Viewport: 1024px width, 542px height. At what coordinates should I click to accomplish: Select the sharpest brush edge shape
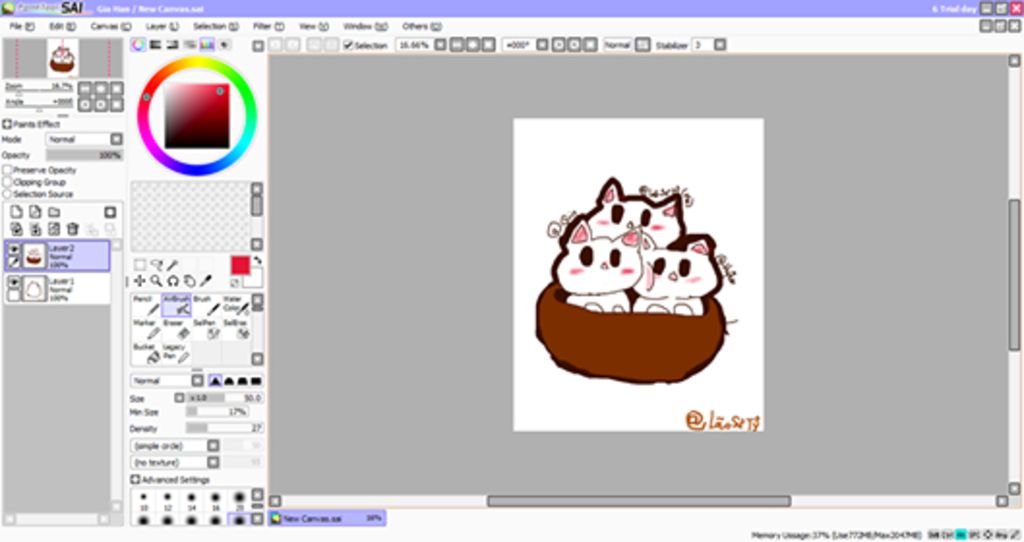pyautogui.click(x=215, y=381)
